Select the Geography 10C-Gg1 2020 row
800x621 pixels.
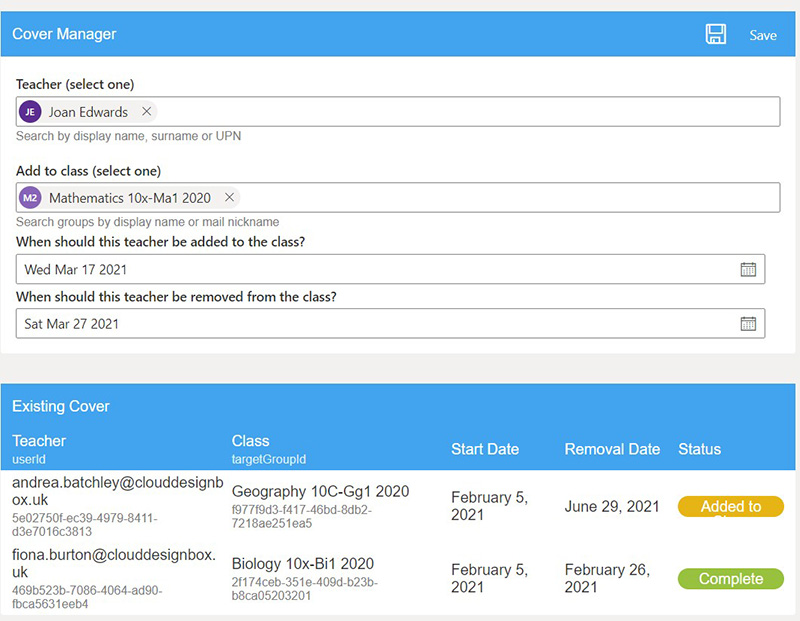[x=398, y=506]
